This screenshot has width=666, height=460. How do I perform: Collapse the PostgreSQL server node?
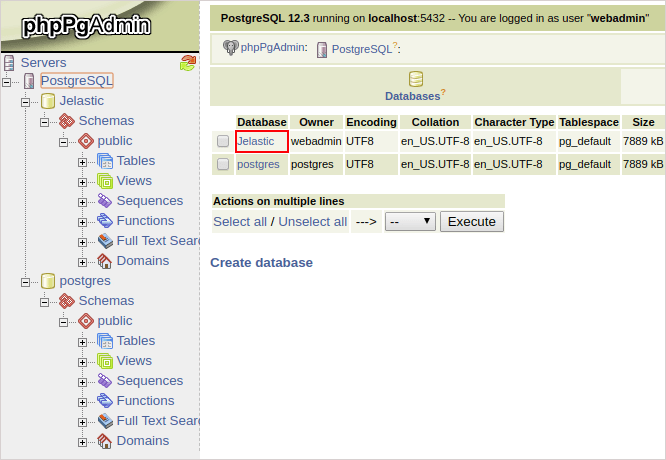(6, 82)
